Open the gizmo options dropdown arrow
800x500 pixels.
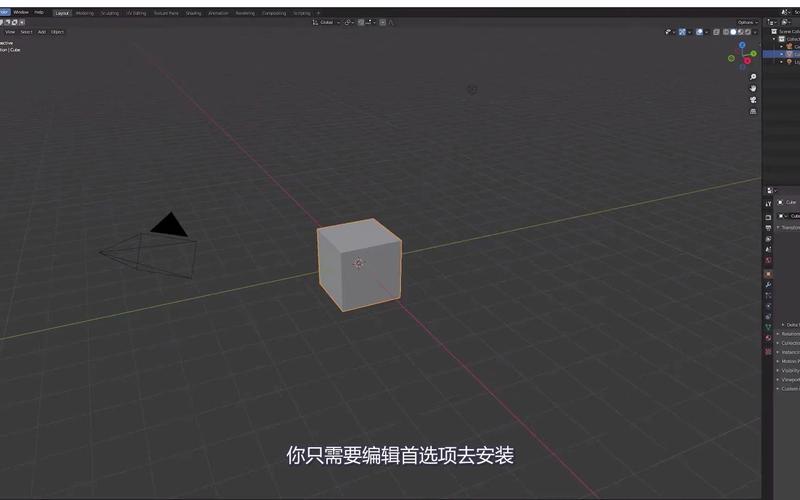[690, 32]
